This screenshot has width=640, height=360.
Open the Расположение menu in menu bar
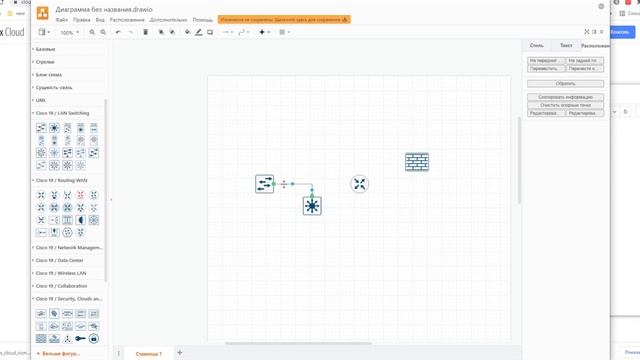(x=127, y=20)
